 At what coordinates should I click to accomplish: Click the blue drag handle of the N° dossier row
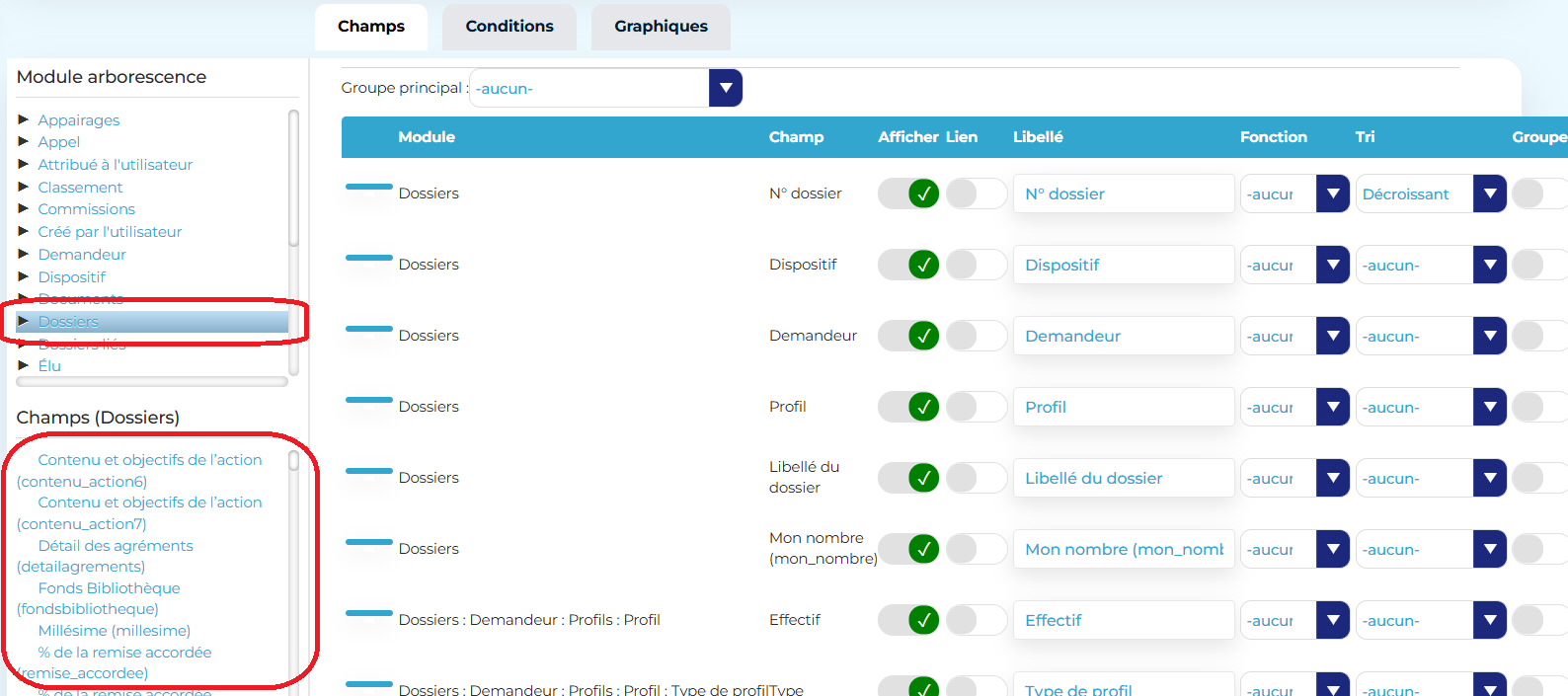click(368, 186)
